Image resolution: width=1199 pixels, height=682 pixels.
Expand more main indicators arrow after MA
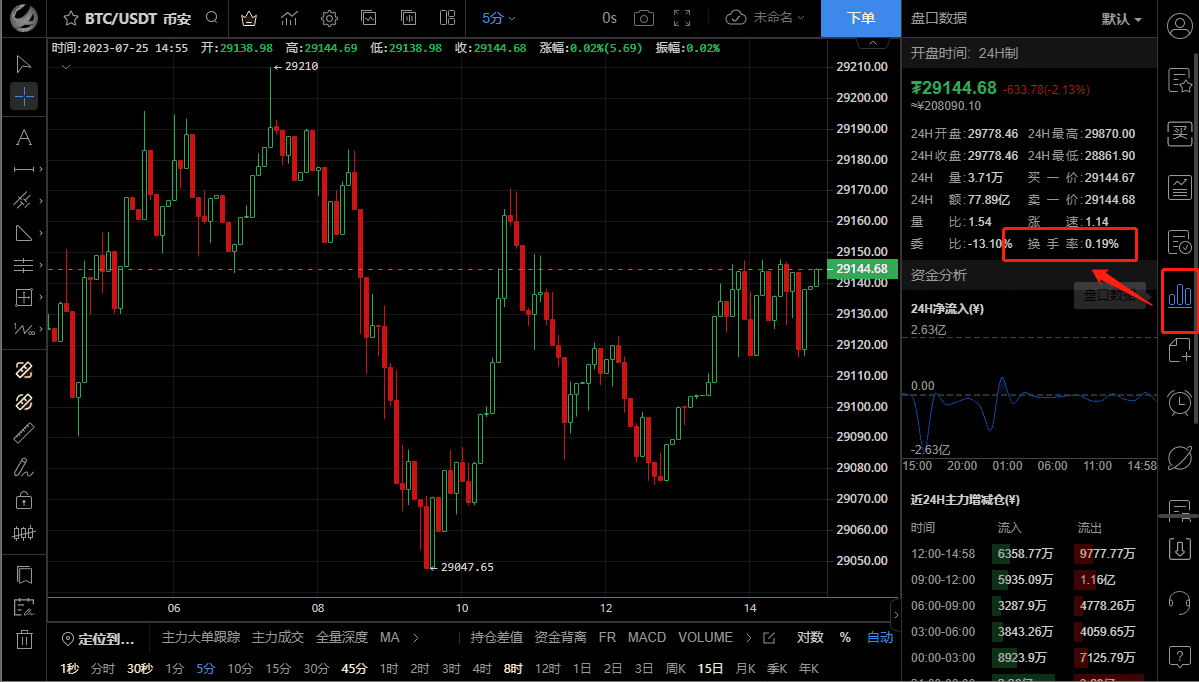click(x=416, y=638)
